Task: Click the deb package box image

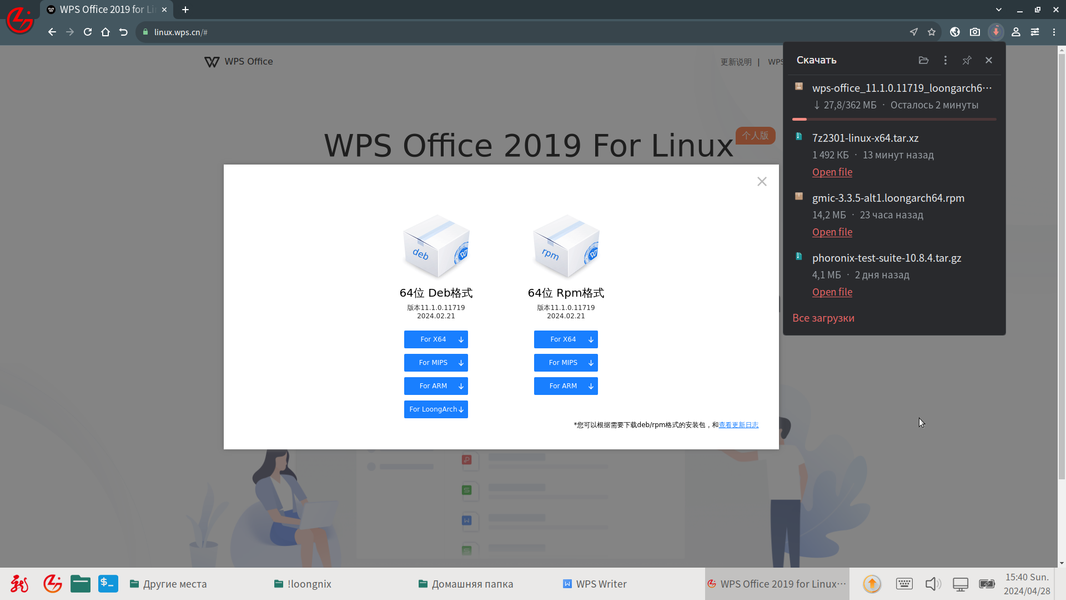Action: point(436,246)
